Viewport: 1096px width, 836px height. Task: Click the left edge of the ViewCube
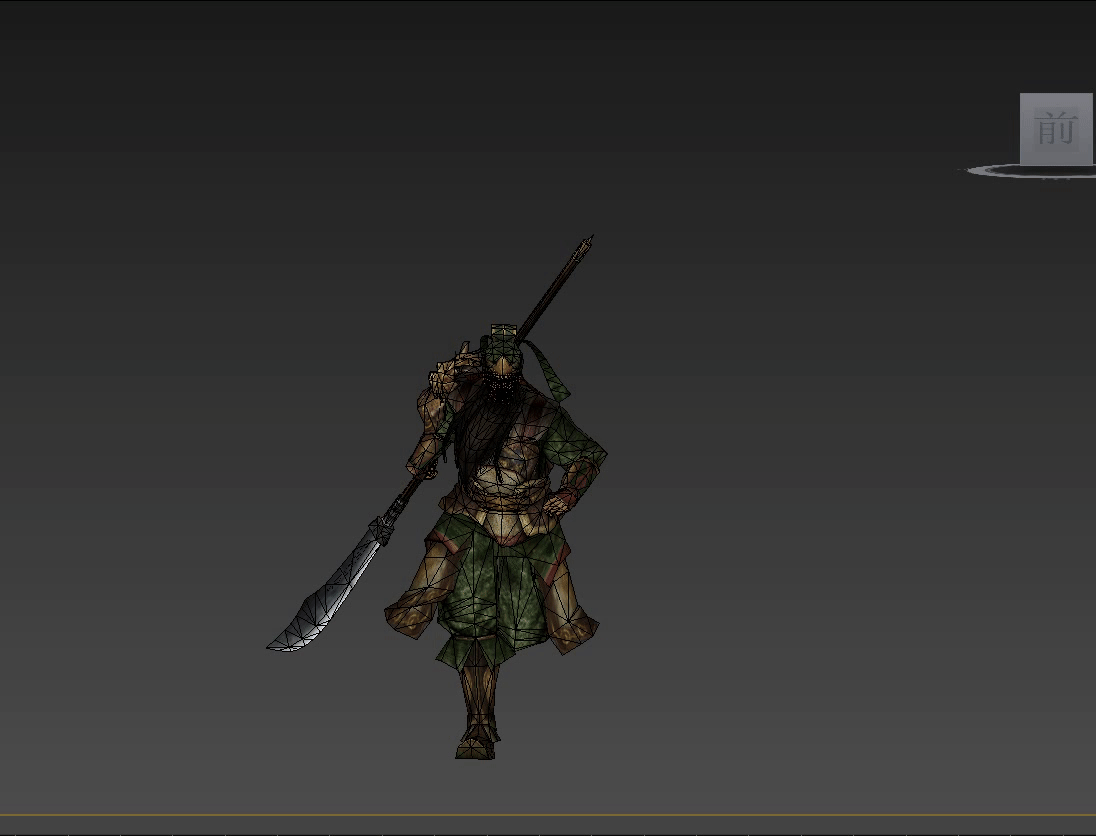[x=1023, y=129]
